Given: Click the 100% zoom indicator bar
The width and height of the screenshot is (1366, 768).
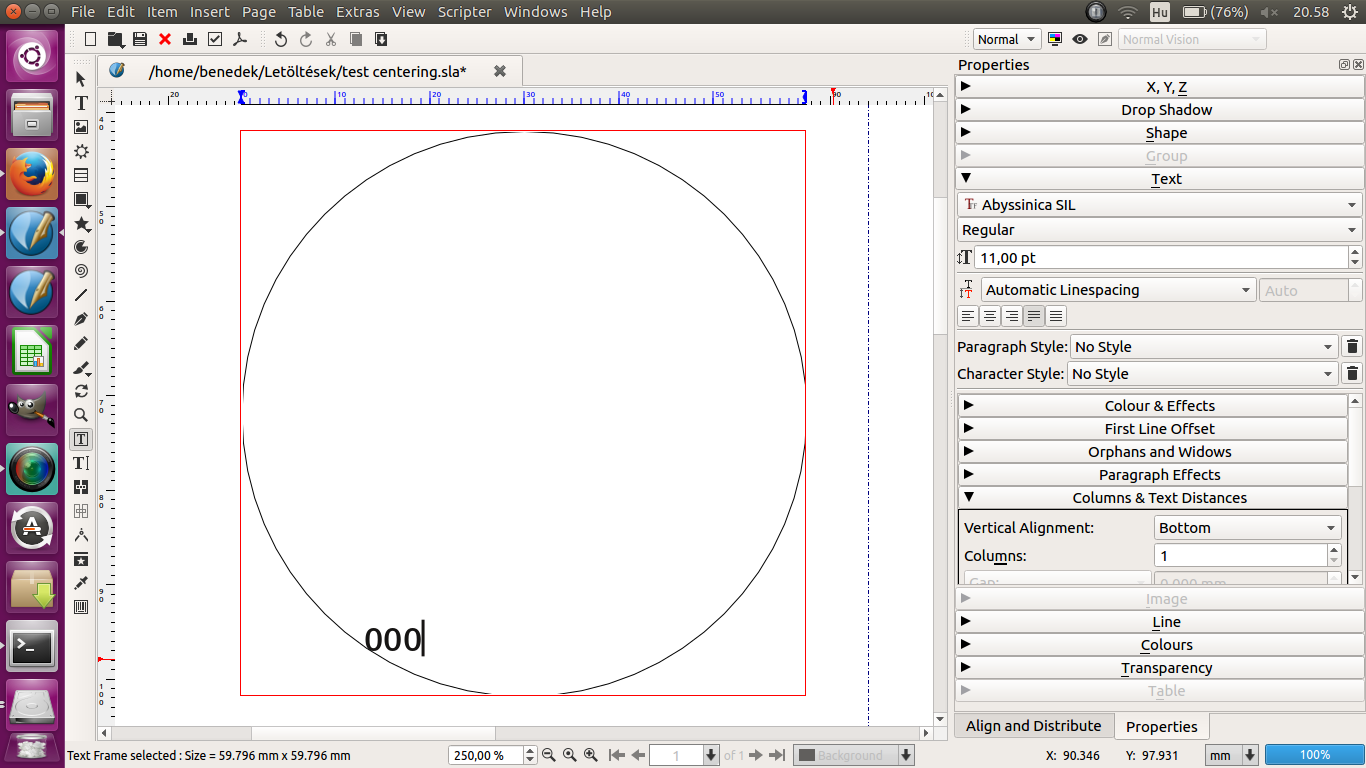Looking at the screenshot, I should (x=1314, y=755).
